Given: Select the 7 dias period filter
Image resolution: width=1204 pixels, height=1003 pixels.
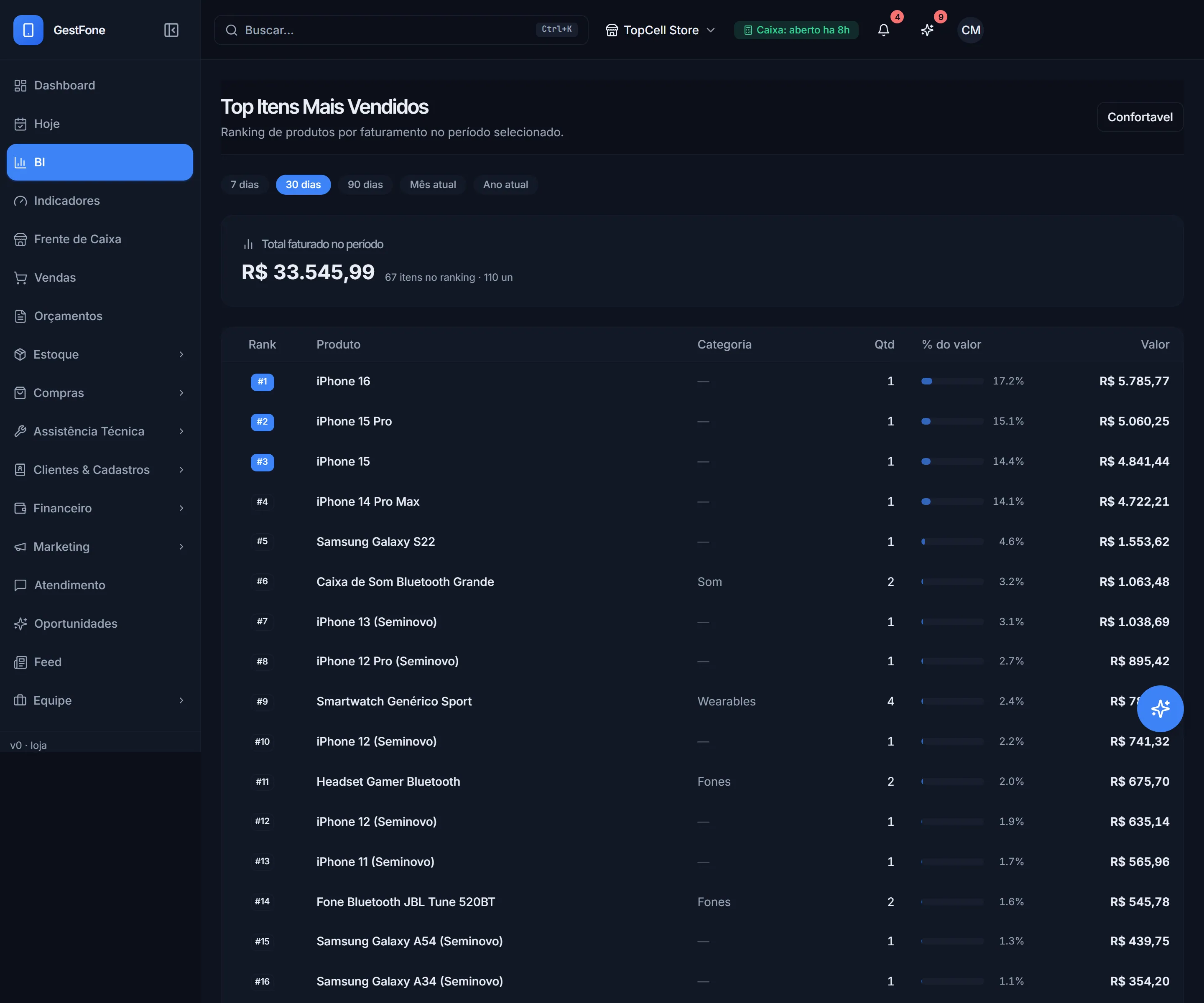Looking at the screenshot, I should pyautogui.click(x=245, y=185).
